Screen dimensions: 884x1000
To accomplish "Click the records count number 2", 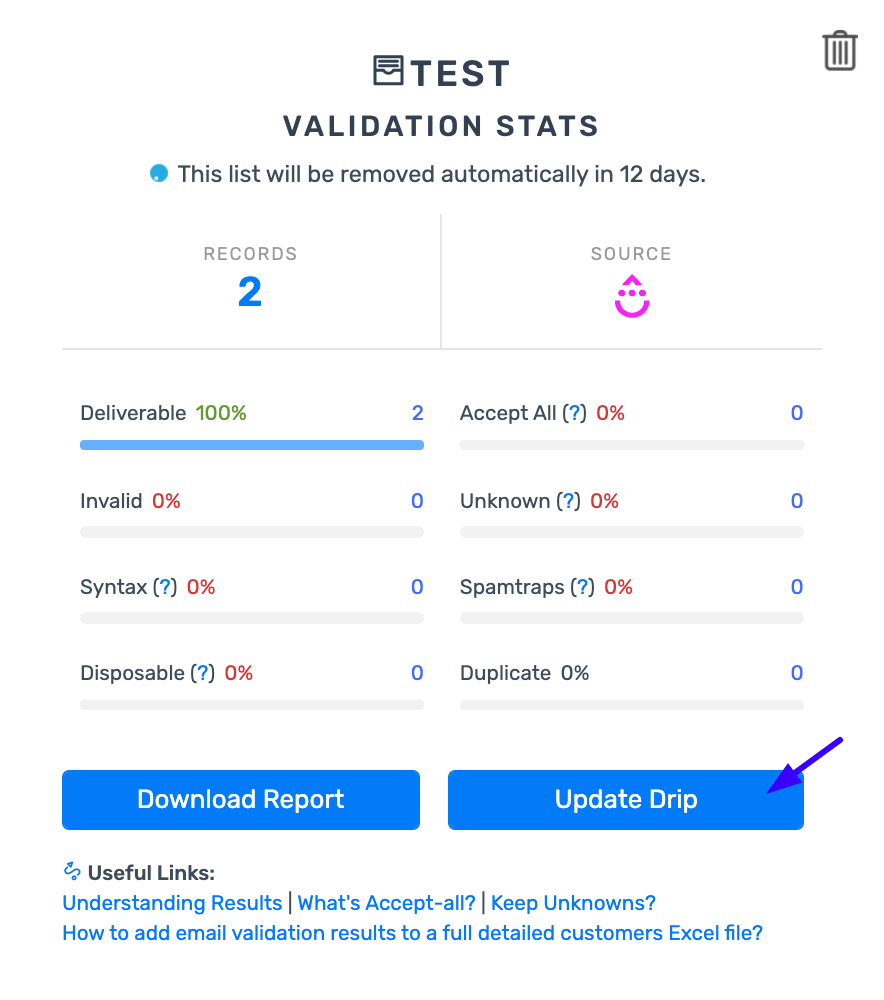I will 250,292.
